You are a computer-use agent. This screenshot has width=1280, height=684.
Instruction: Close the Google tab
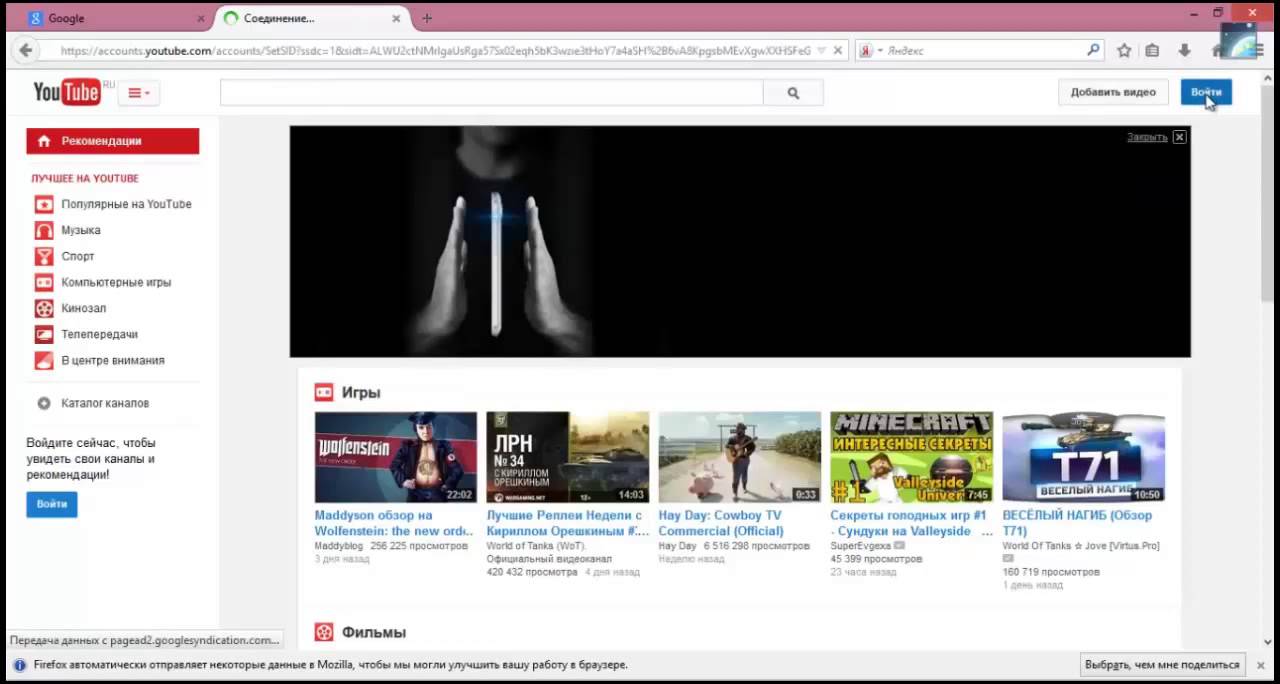[x=200, y=18]
